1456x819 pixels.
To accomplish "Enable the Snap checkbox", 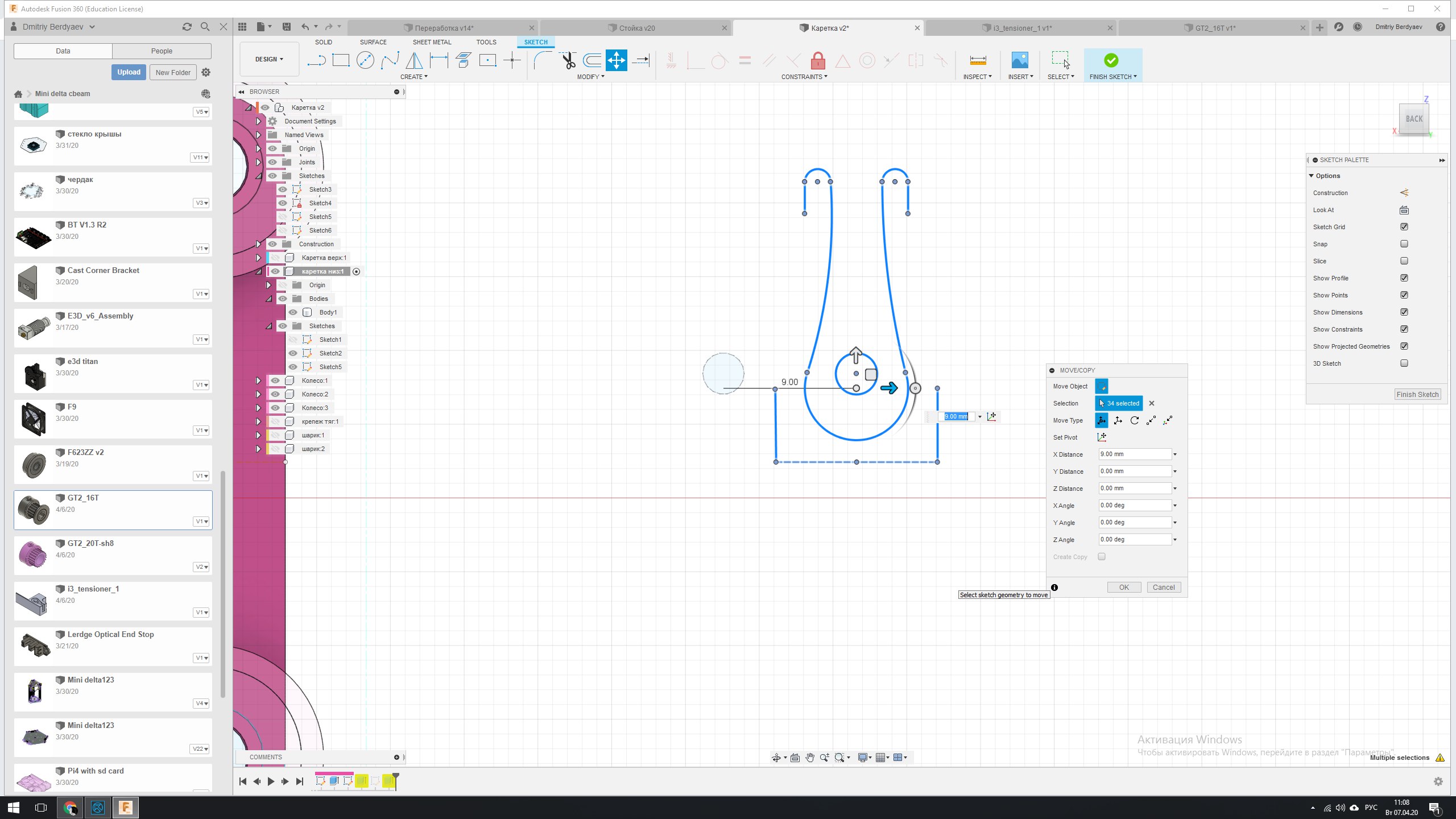I will point(1404,244).
